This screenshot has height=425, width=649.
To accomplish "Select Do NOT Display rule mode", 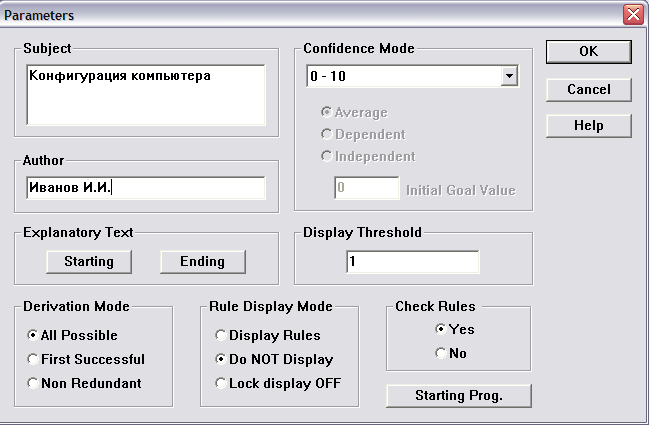I will tap(274, 359).
